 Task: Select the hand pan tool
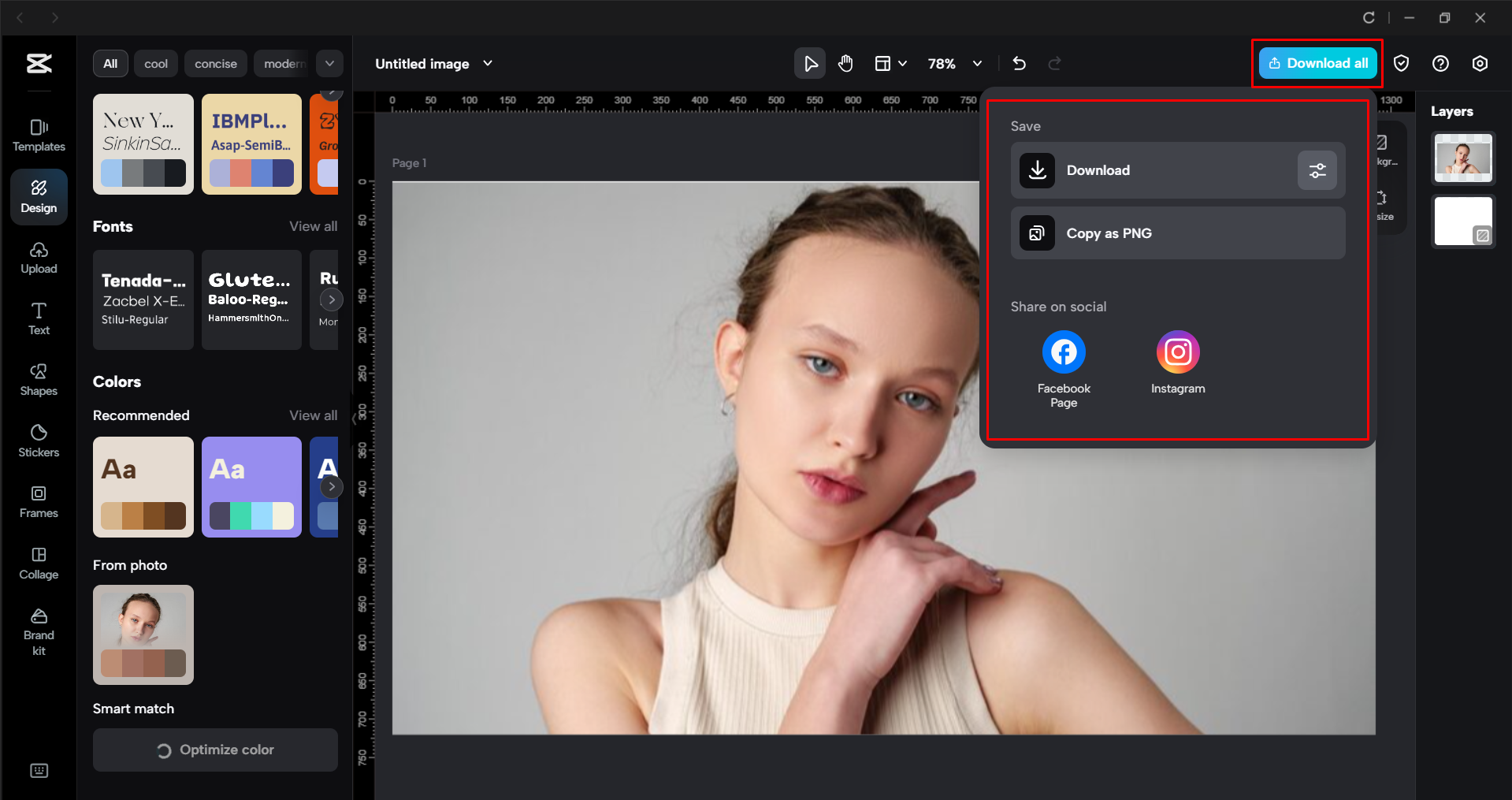click(x=845, y=63)
